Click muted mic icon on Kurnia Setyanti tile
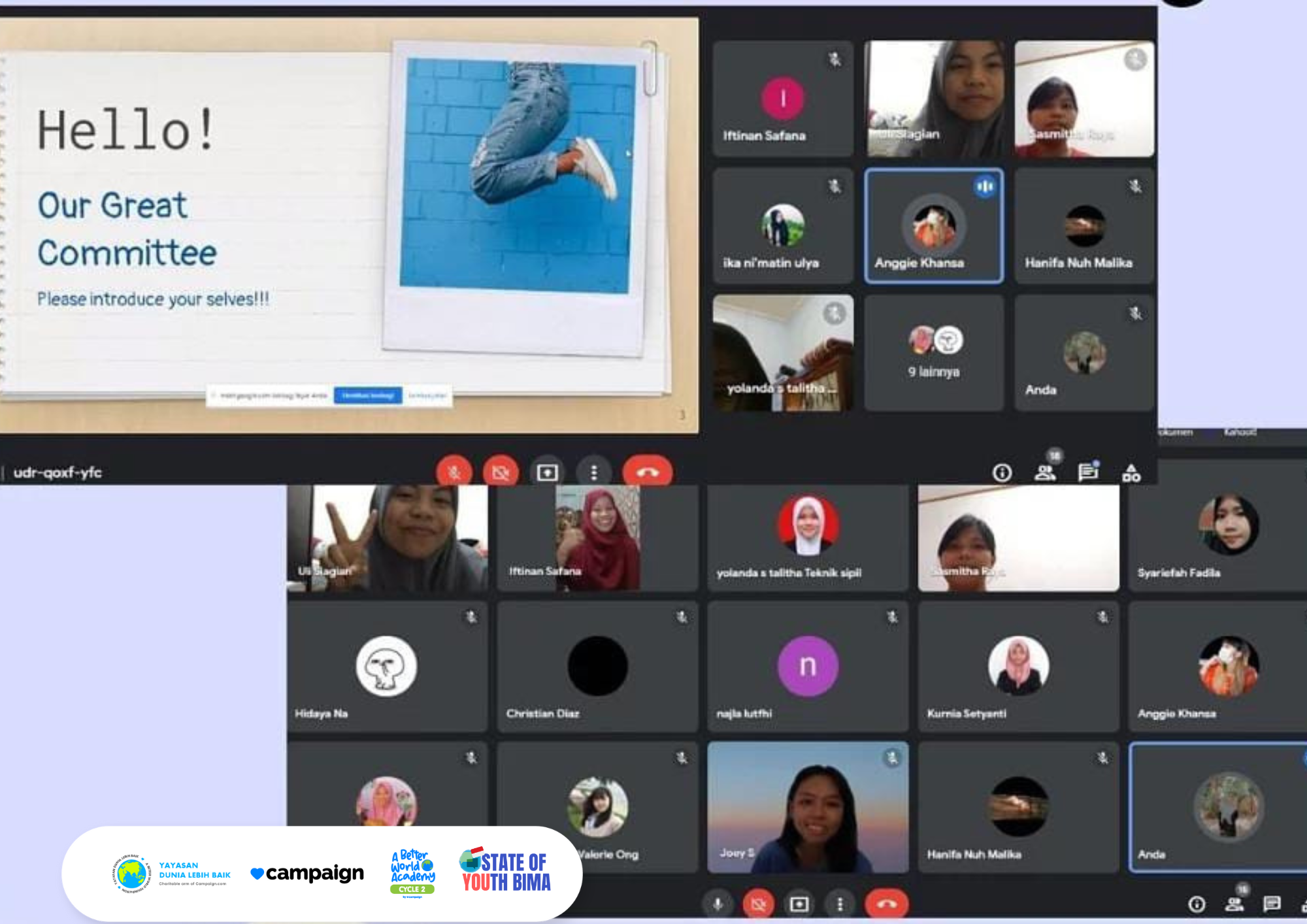 1102,617
